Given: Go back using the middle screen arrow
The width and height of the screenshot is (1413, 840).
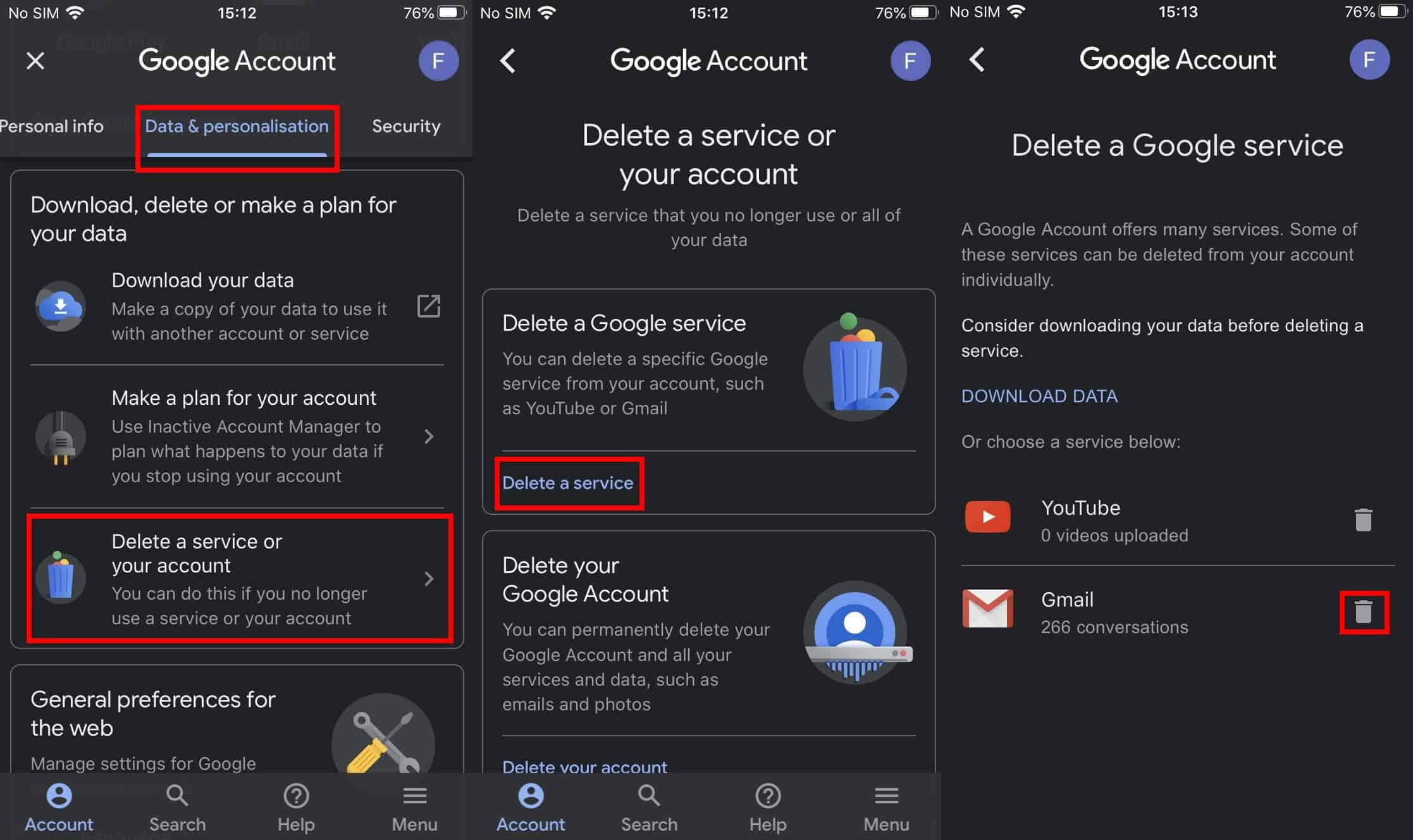Looking at the screenshot, I should click(x=508, y=61).
